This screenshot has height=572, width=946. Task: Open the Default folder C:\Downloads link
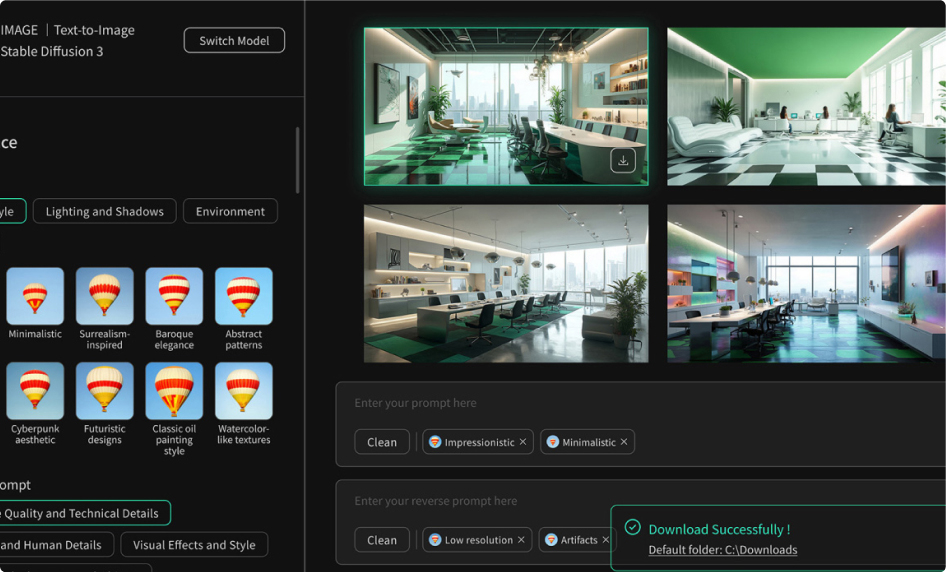(x=722, y=550)
